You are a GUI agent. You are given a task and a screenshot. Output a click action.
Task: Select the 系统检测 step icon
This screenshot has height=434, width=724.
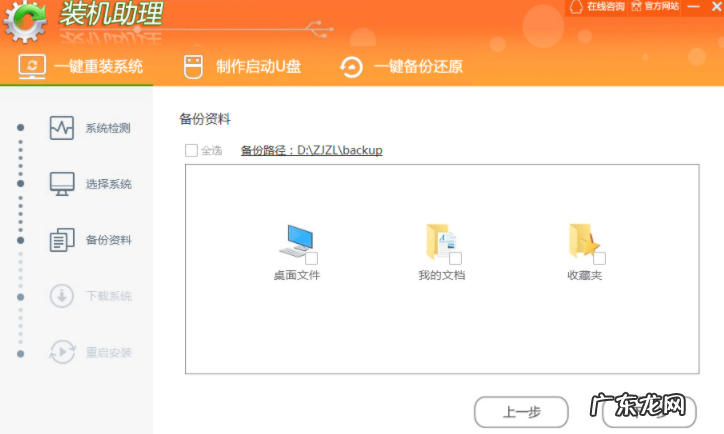(62, 128)
